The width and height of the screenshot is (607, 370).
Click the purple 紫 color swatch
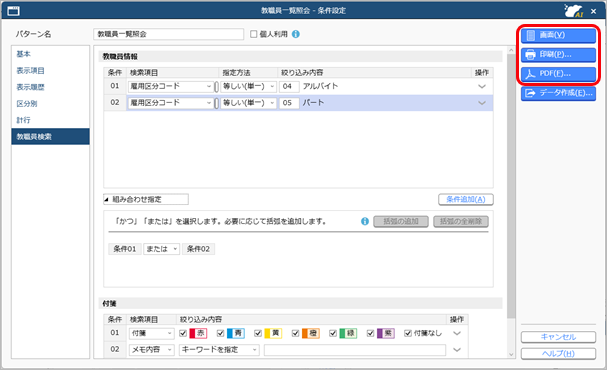(x=385, y=333)
